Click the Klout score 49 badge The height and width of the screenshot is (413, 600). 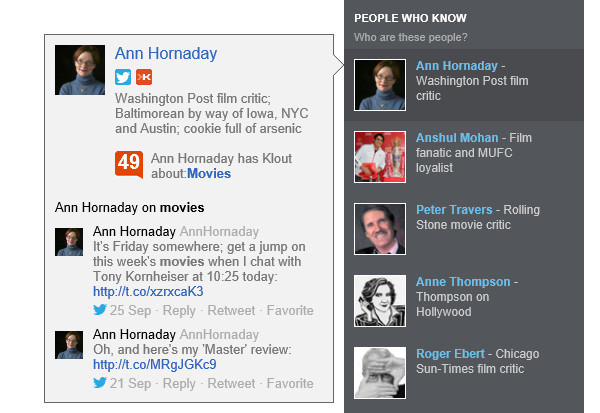pyautogui.click(x=129, y=164)
